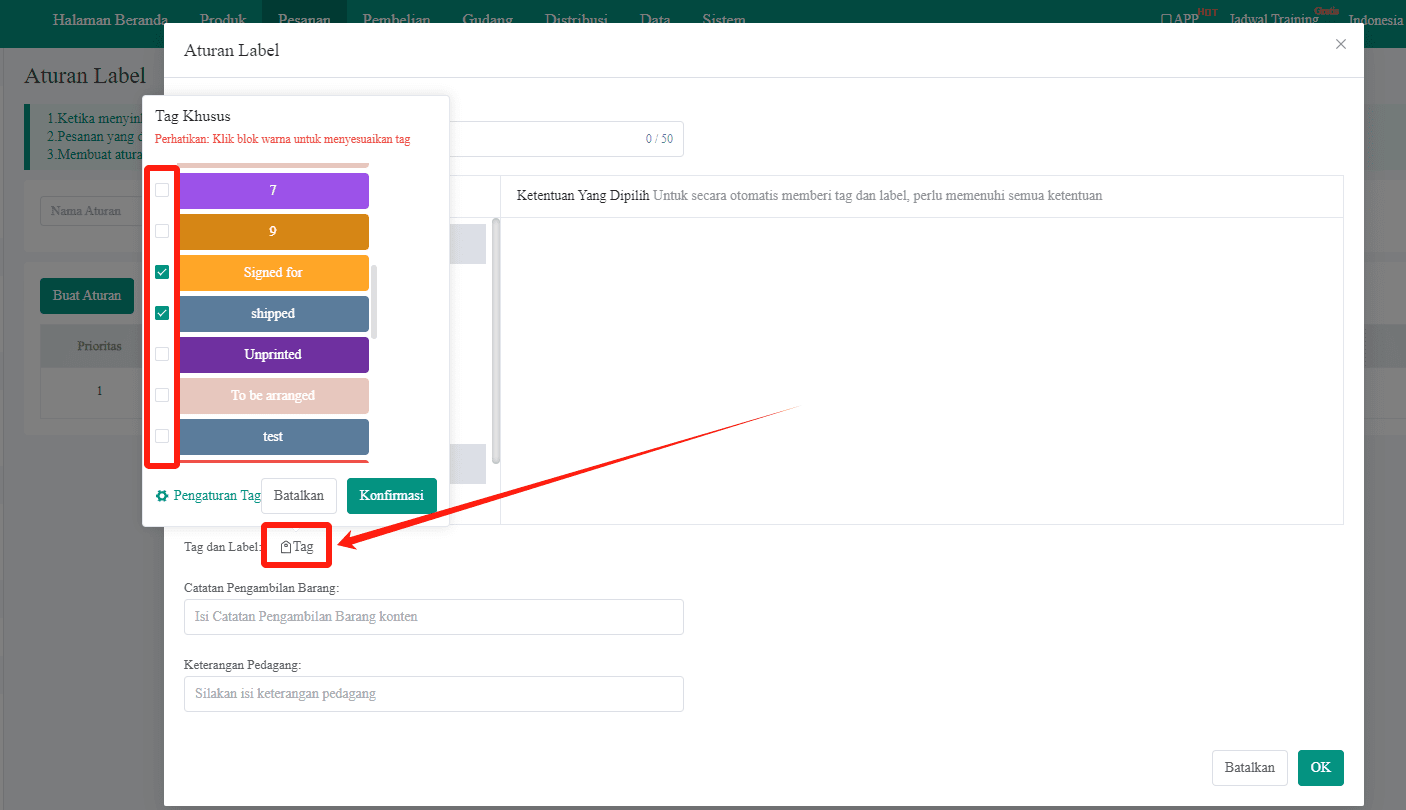Click the Nama Aturan search field behind dialog
Screen dimensions: 1406x810
point(92,211)
